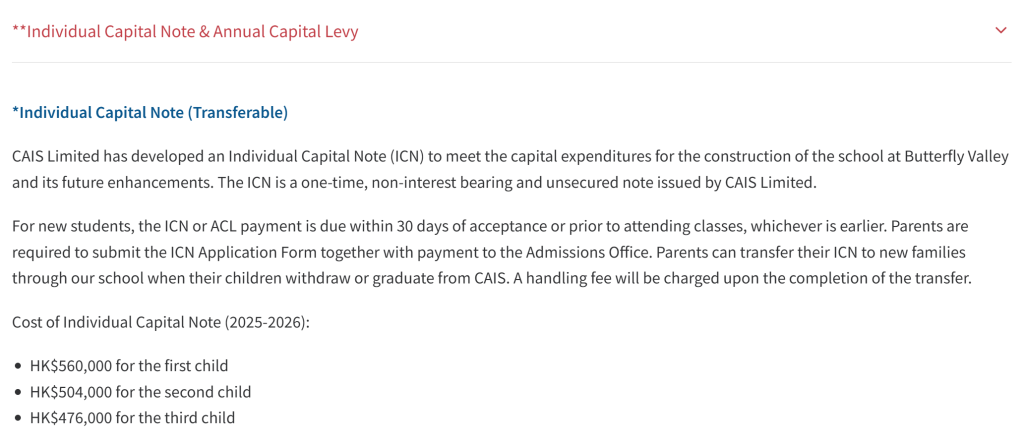Click the bullet point before HK$476,000
Screen dimensions: 1024x444
coord(18,418)
